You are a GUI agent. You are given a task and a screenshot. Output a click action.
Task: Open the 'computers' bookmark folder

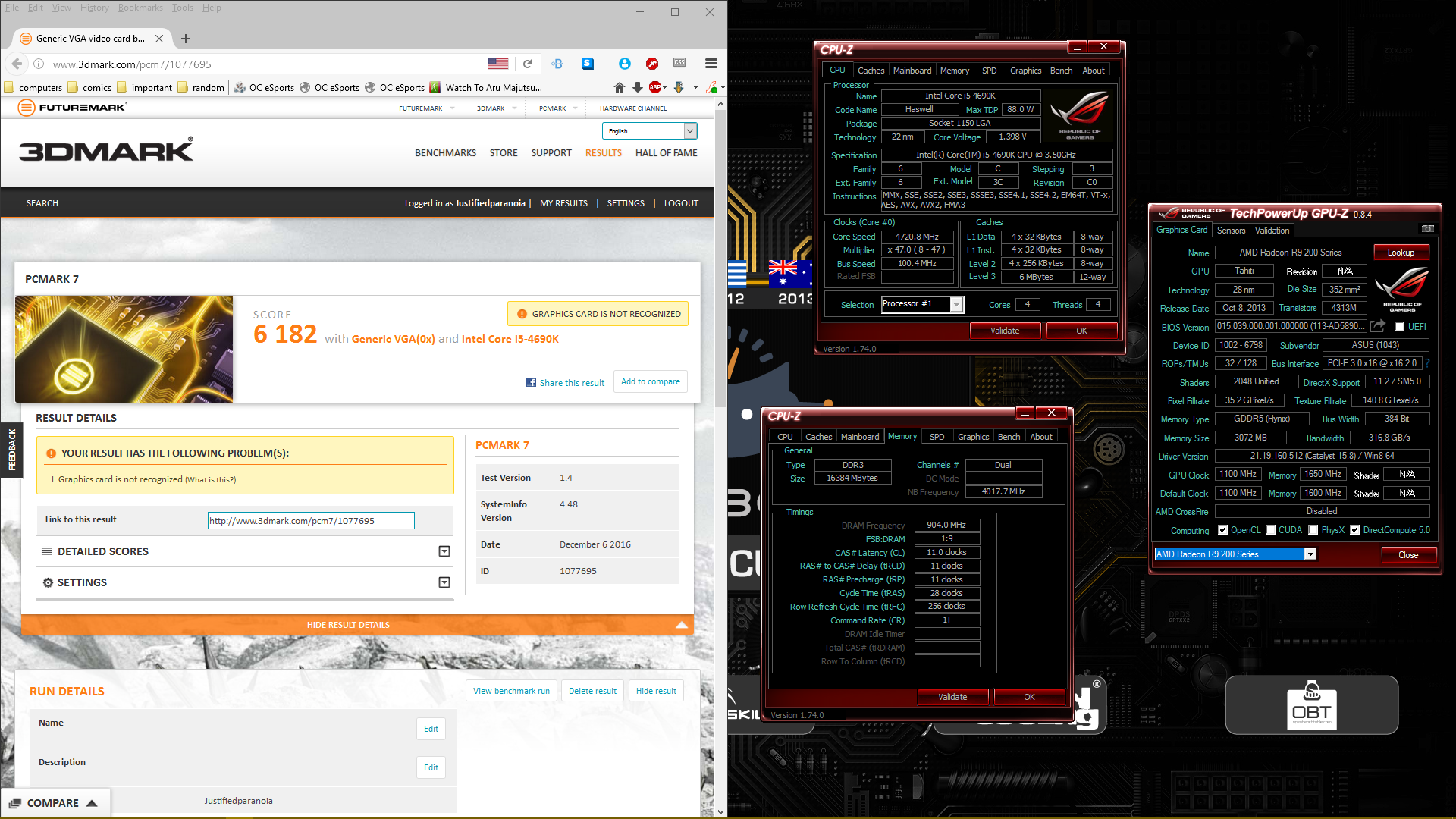33,87
